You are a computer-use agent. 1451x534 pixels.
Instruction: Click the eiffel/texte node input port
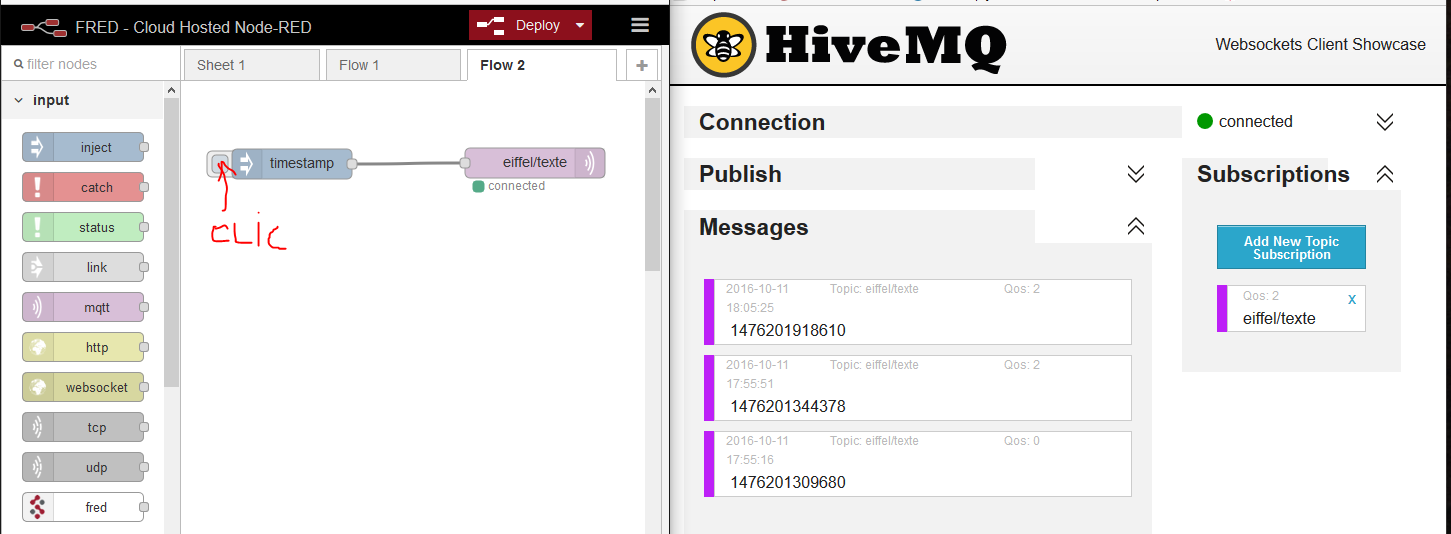465,163
